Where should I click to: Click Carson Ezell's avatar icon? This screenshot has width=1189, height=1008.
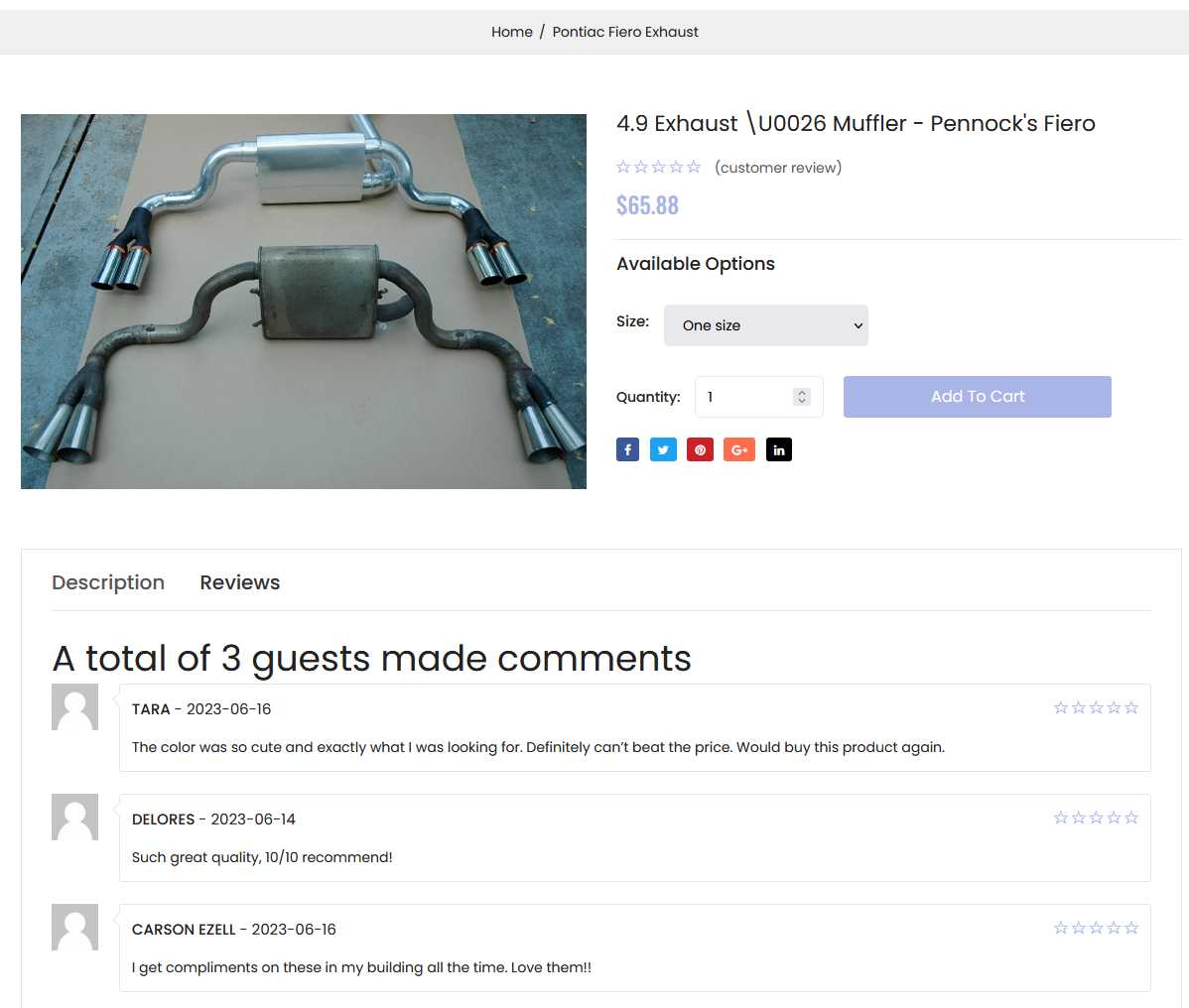point(74,928)
